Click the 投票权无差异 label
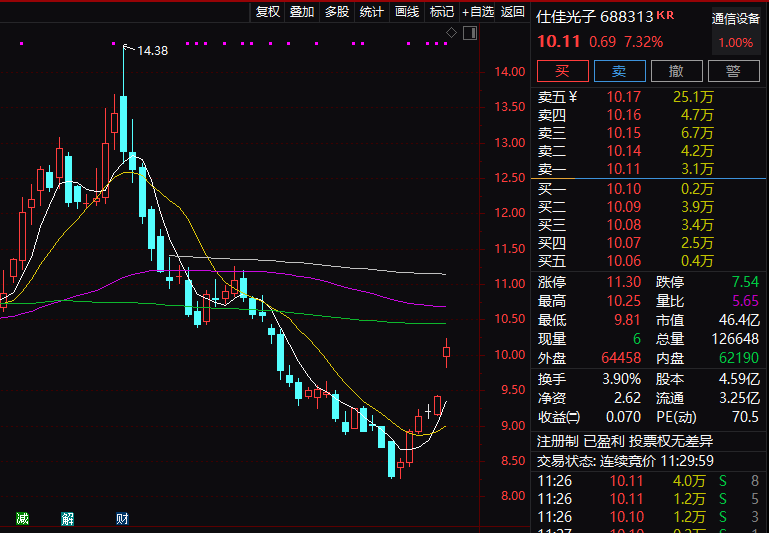Viewport: 769px width, 533px height. 671,441
